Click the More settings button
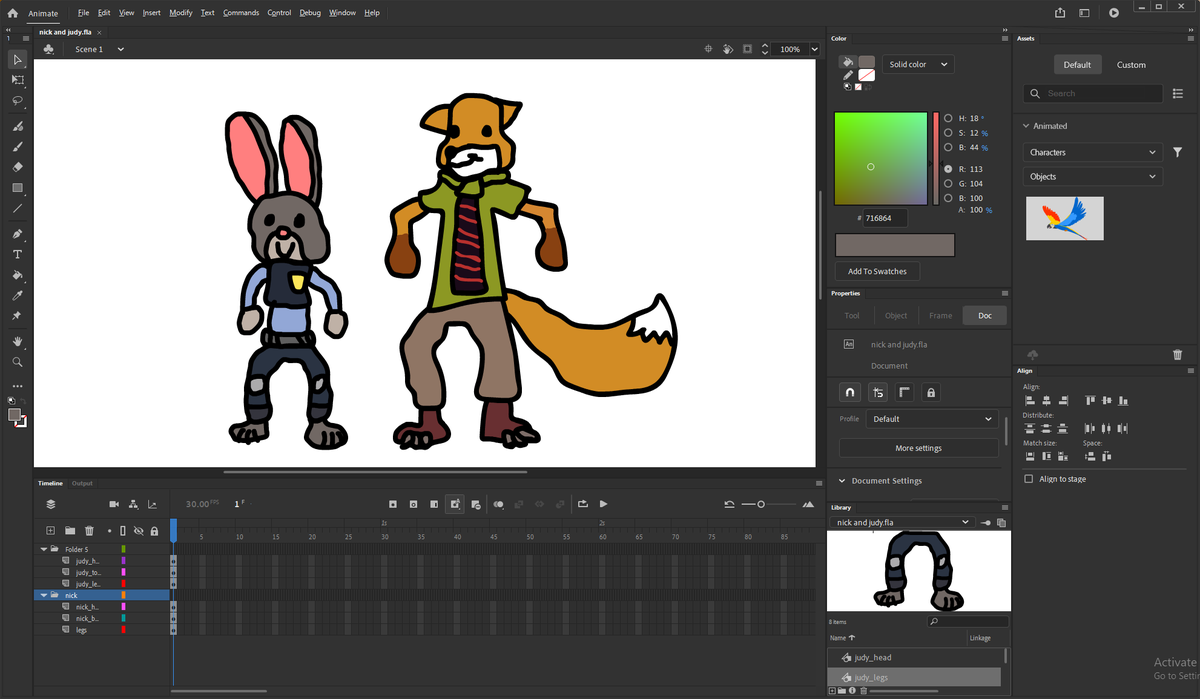The width and height of the screenshot is (1200, 699). pos(918,448)
